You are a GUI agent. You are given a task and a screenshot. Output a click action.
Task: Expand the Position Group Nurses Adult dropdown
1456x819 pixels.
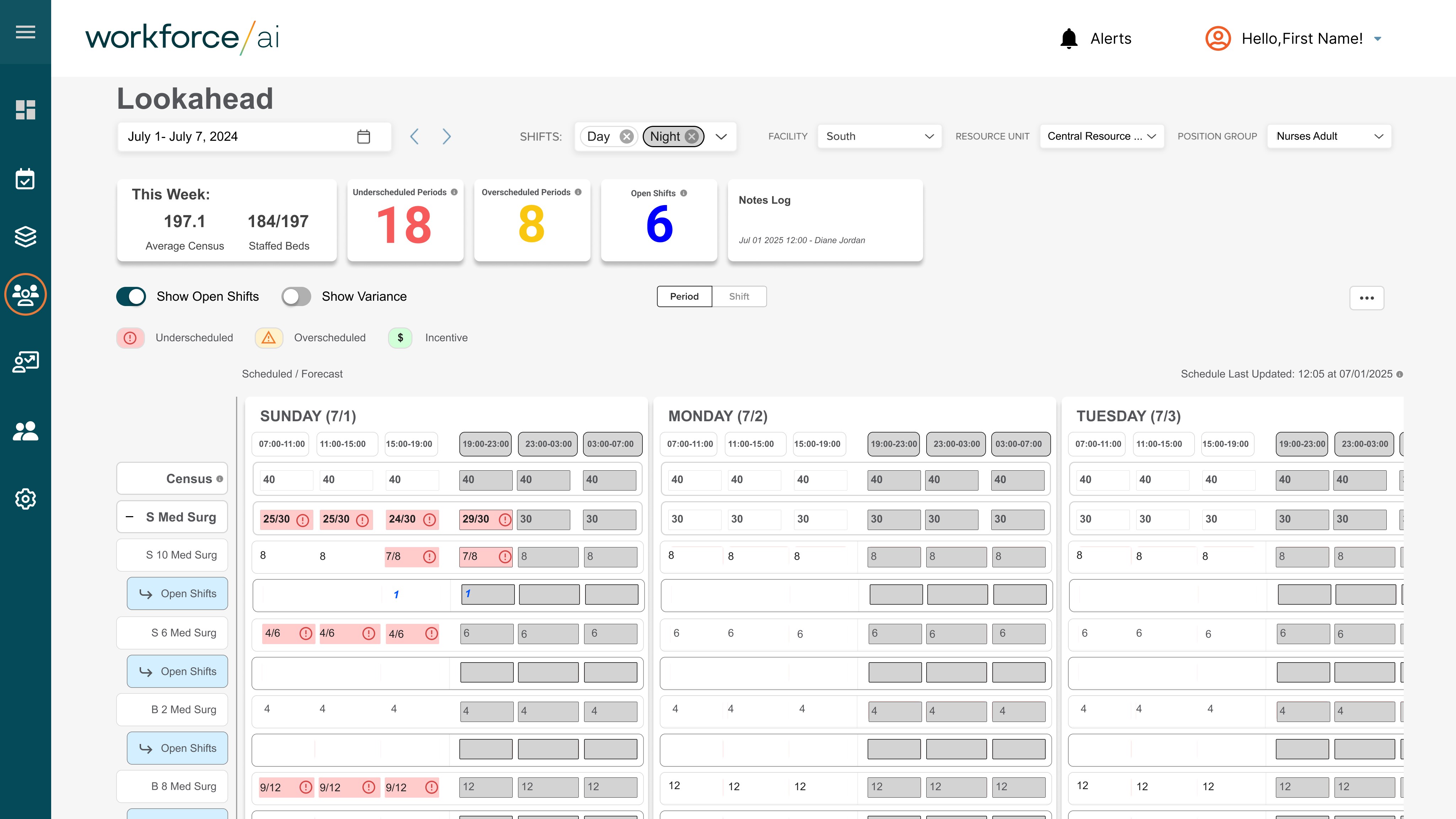(x=1329, y=136)
